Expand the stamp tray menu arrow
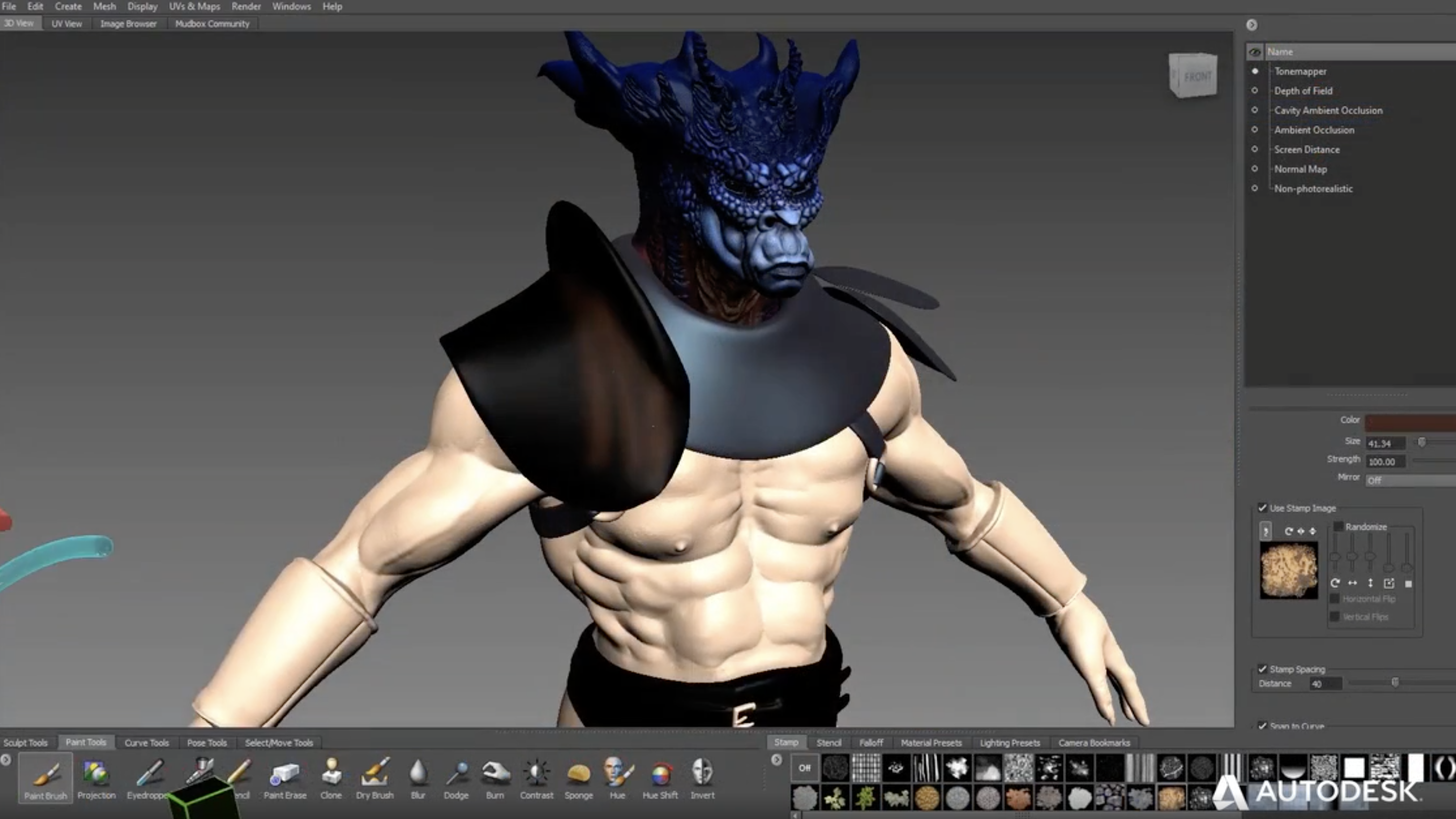The height and width of the screenshot is (819, 1456). pyautogui.click(x=777, y=759)
